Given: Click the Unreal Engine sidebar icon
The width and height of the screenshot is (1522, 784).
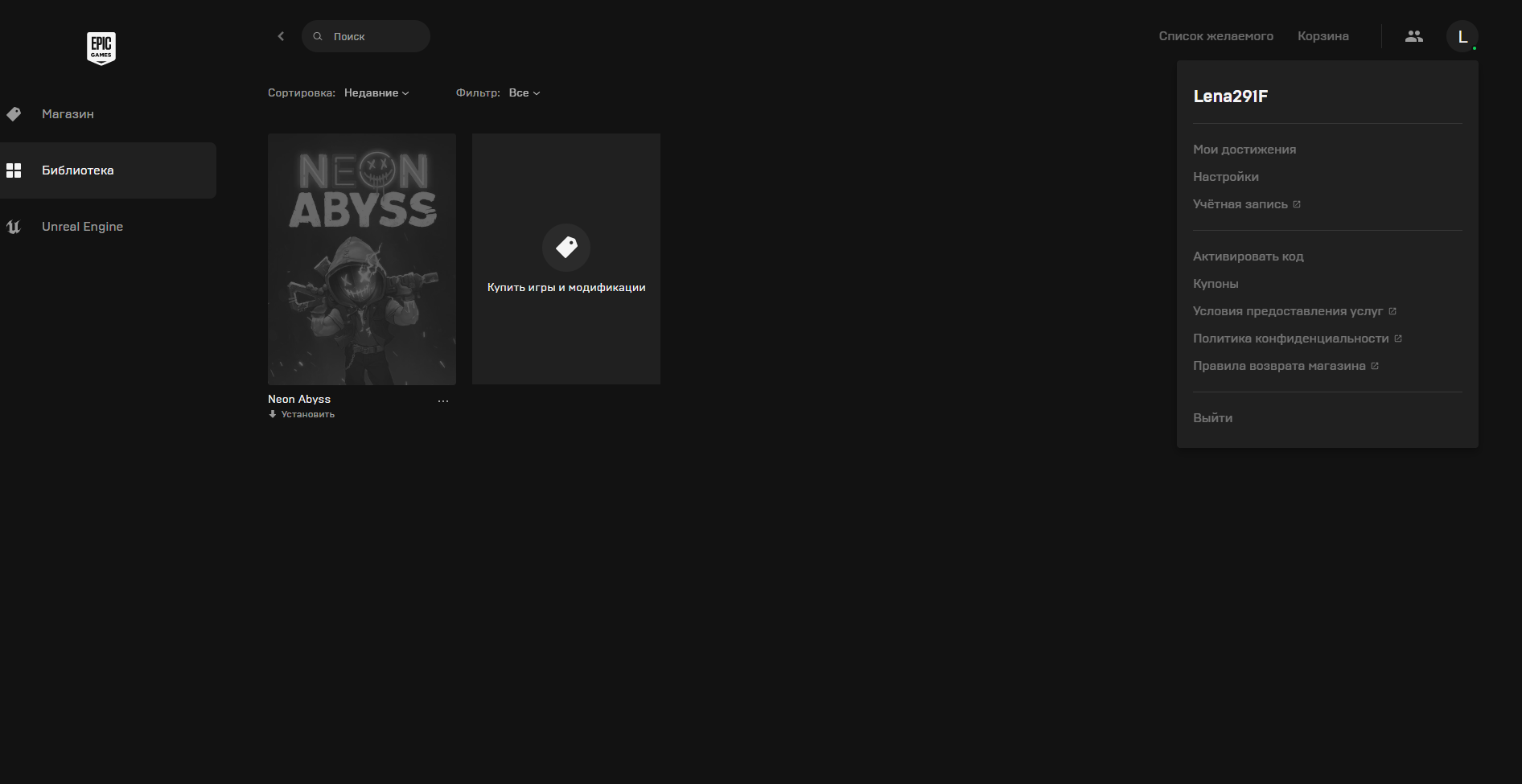Looking at the screenshot, I should tap(14, 227).
